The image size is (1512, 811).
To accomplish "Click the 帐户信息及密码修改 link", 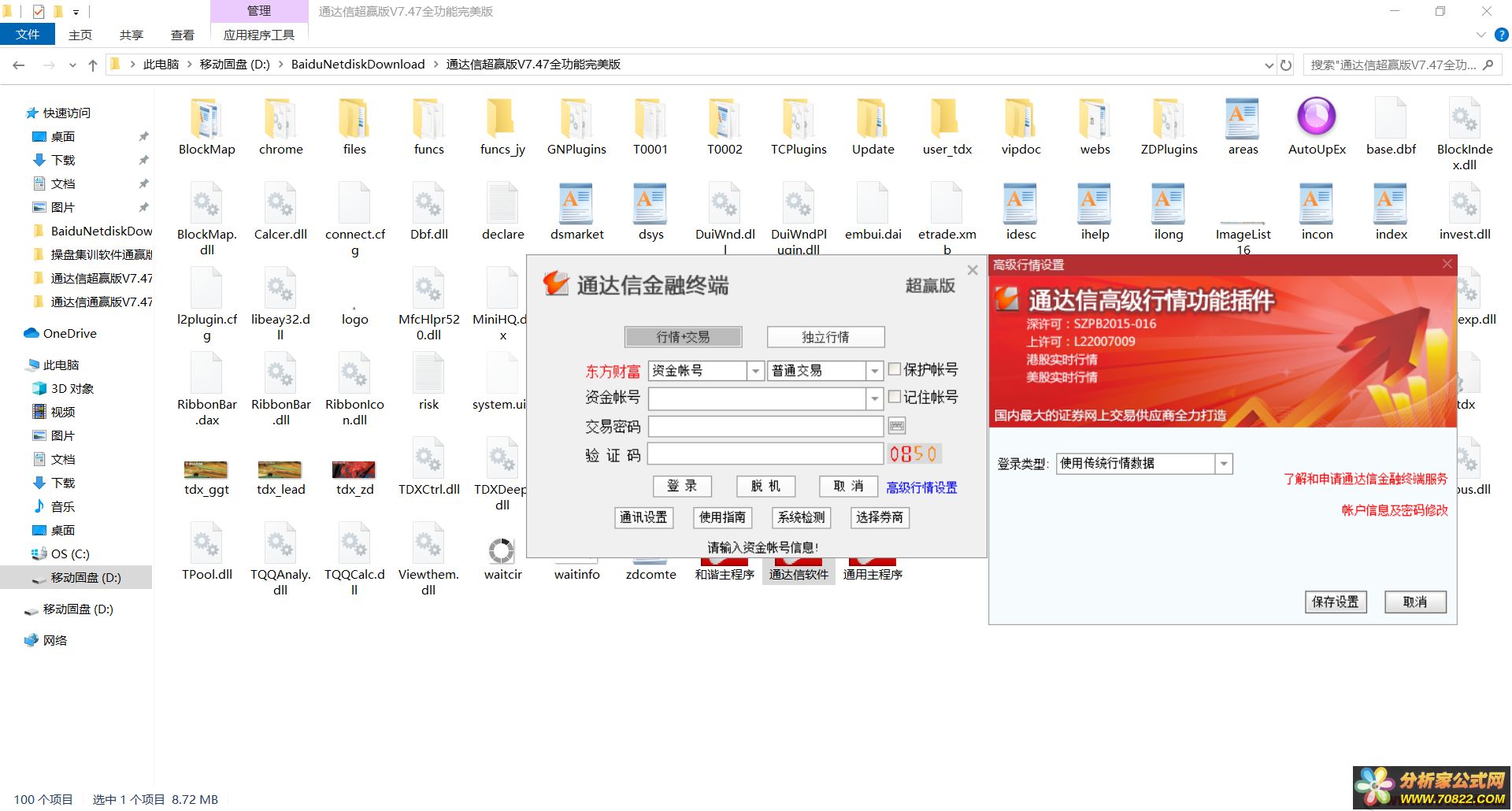I will click(1395, 510).
